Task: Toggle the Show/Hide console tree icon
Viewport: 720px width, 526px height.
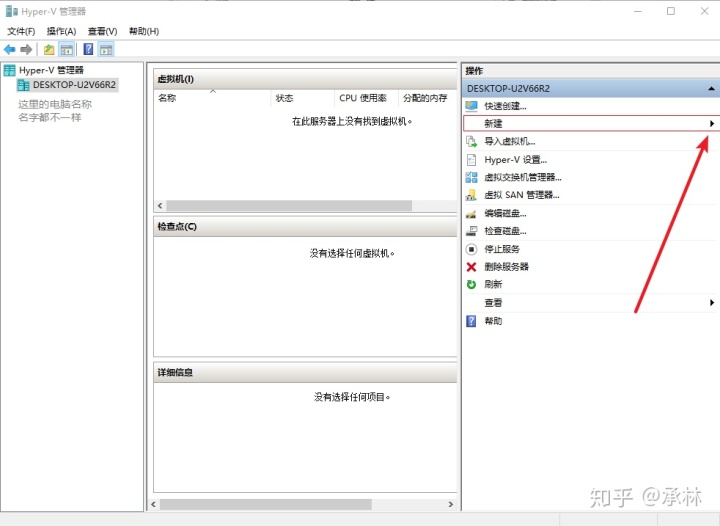Action: coord(67,50)
